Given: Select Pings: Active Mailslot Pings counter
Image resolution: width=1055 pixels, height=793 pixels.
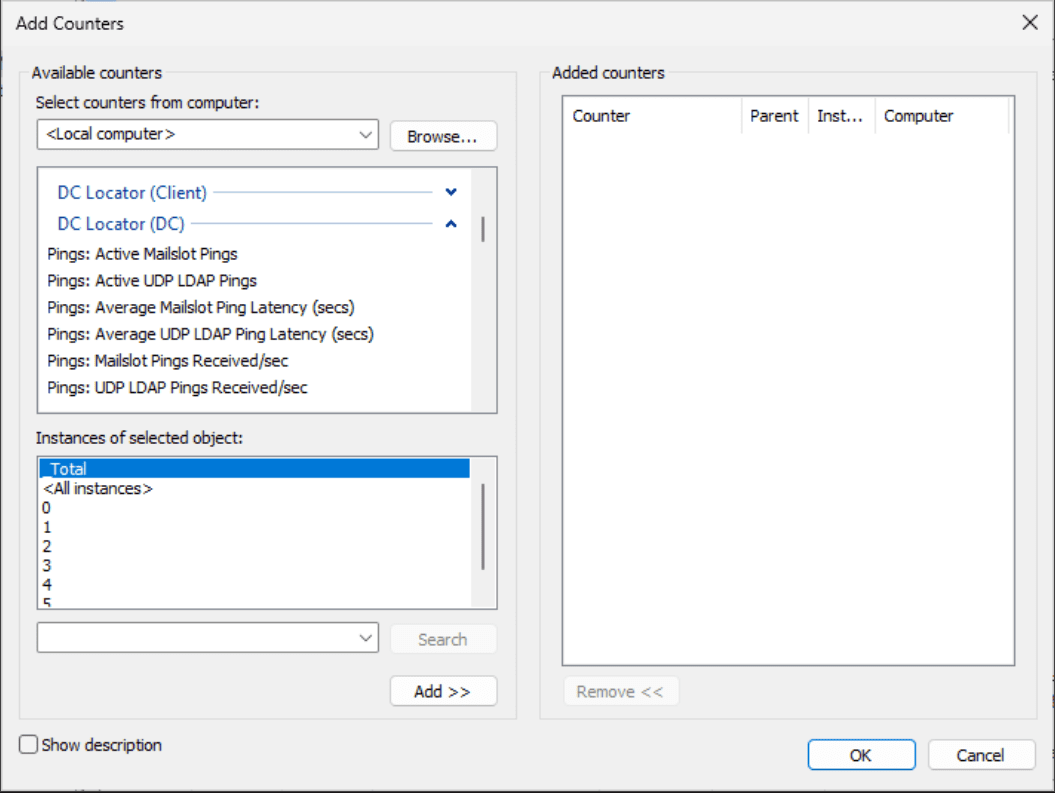Looking at the screenshot, I should point(142,254).
